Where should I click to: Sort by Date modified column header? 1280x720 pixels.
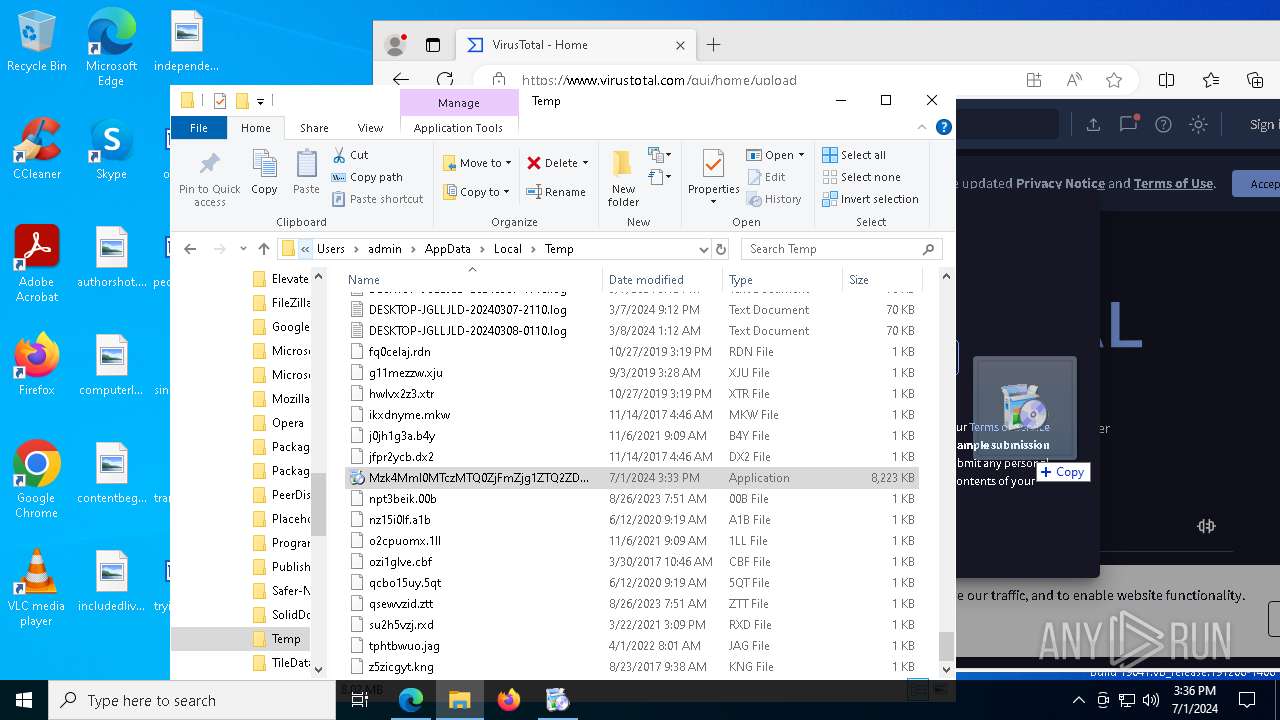pos(662,280)
